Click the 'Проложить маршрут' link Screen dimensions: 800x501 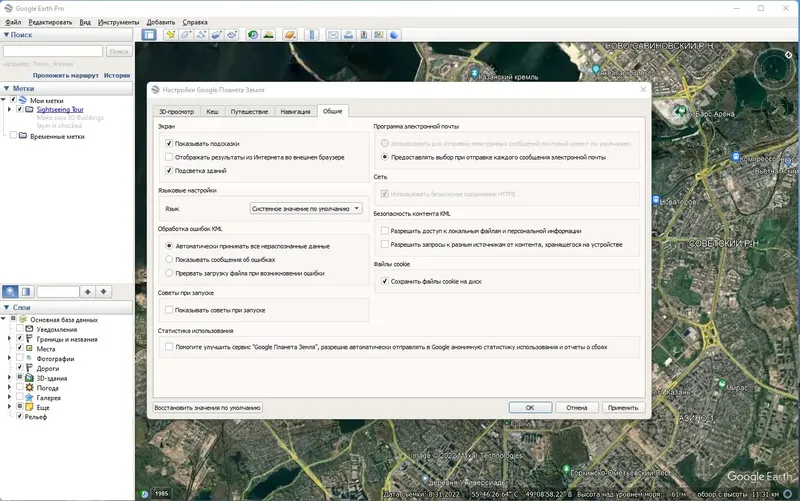[x=66, y=75]
